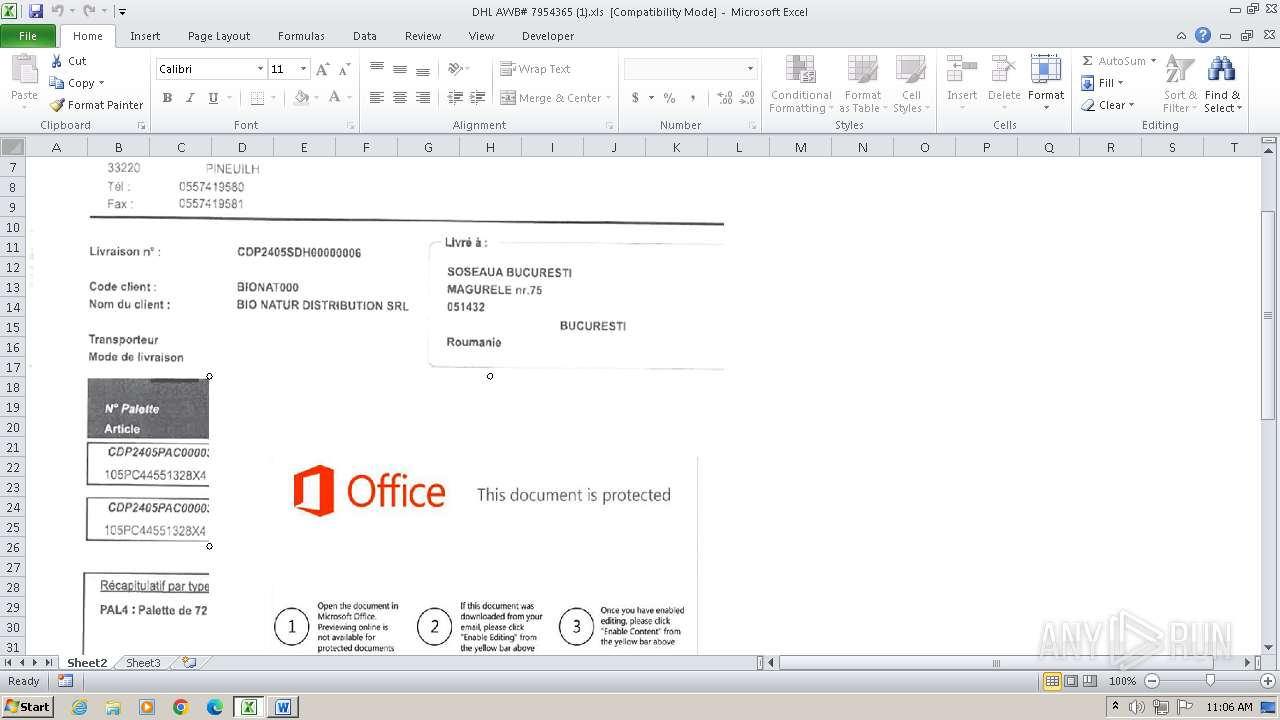Viewport: 1280px width, 720px height.
Task: Click the Insert Worksheet tab icon
Action: (x=189, y=663)
